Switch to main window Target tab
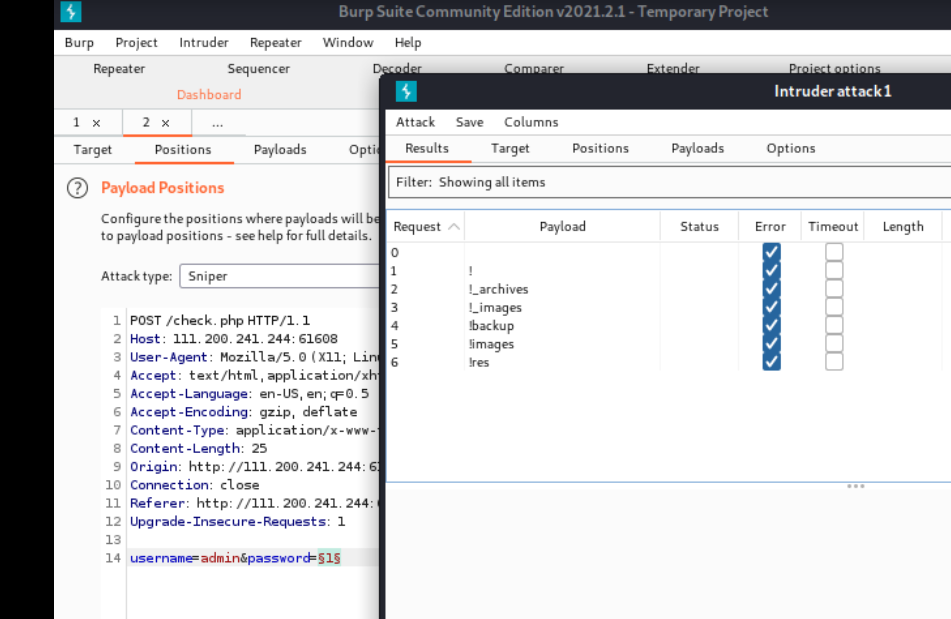This screenshot has width=951, height=619. pyautogui.click(x=93, y=150)
